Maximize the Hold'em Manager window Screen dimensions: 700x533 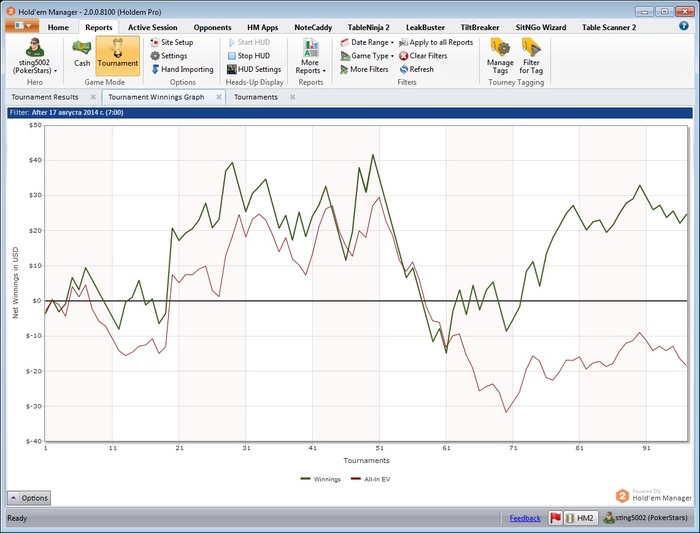[664, 11]
